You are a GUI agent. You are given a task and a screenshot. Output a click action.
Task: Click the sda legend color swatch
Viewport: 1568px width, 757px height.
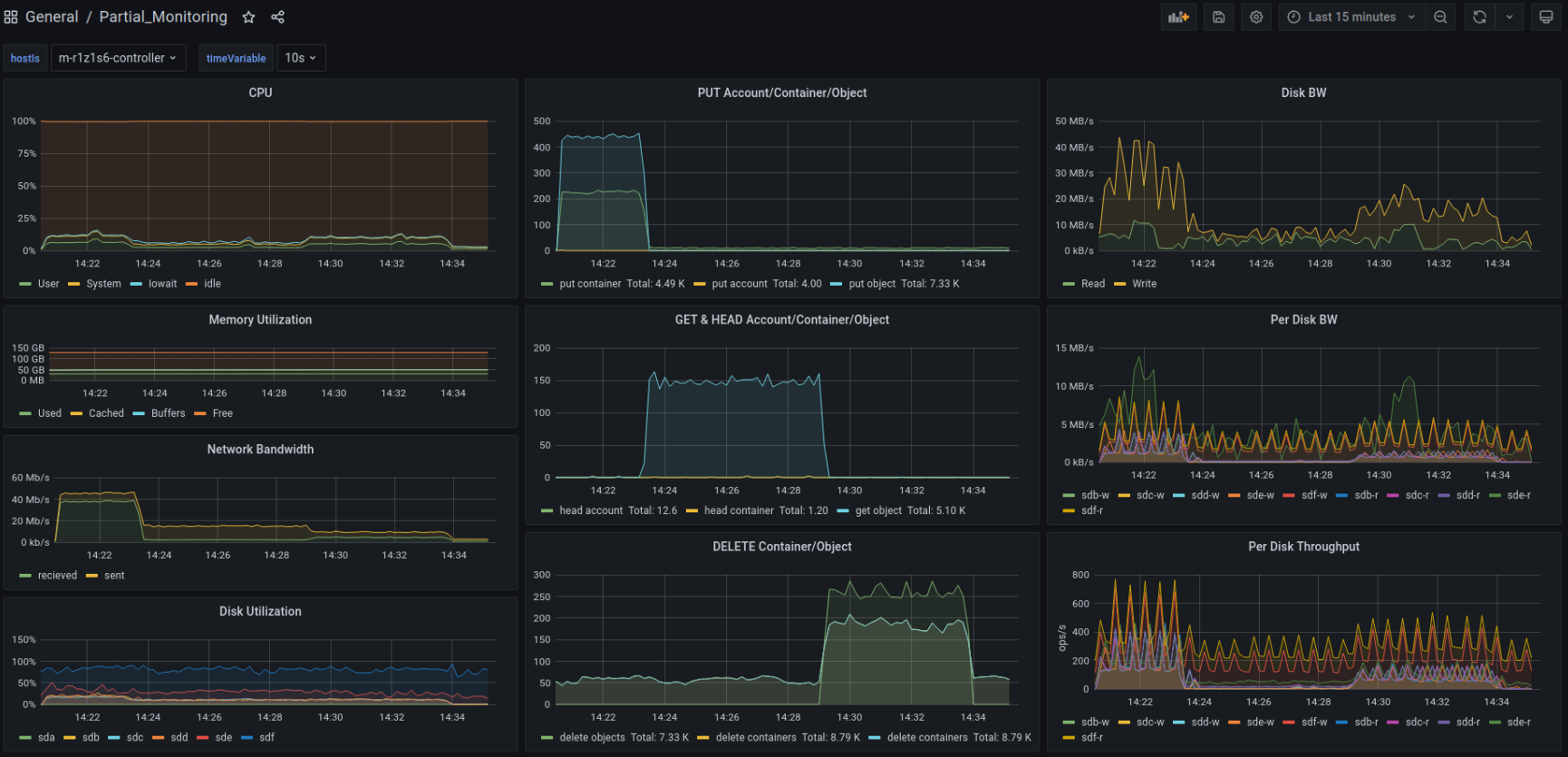[25, 738]
